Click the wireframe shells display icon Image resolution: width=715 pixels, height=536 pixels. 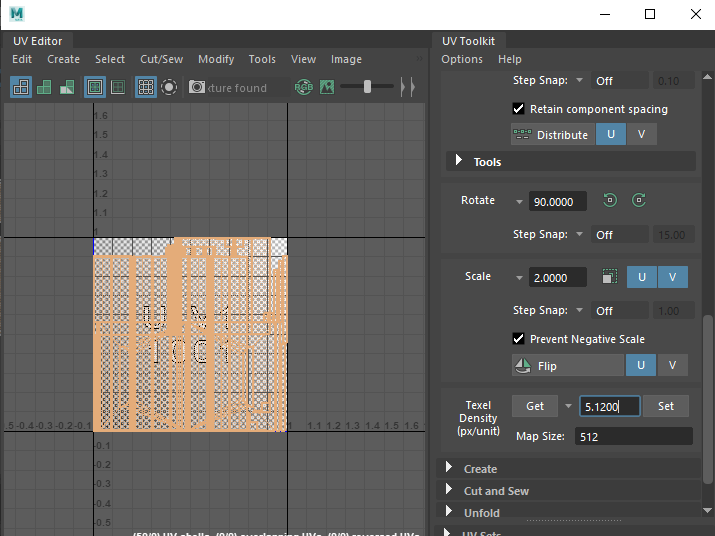tap(21, 87)
